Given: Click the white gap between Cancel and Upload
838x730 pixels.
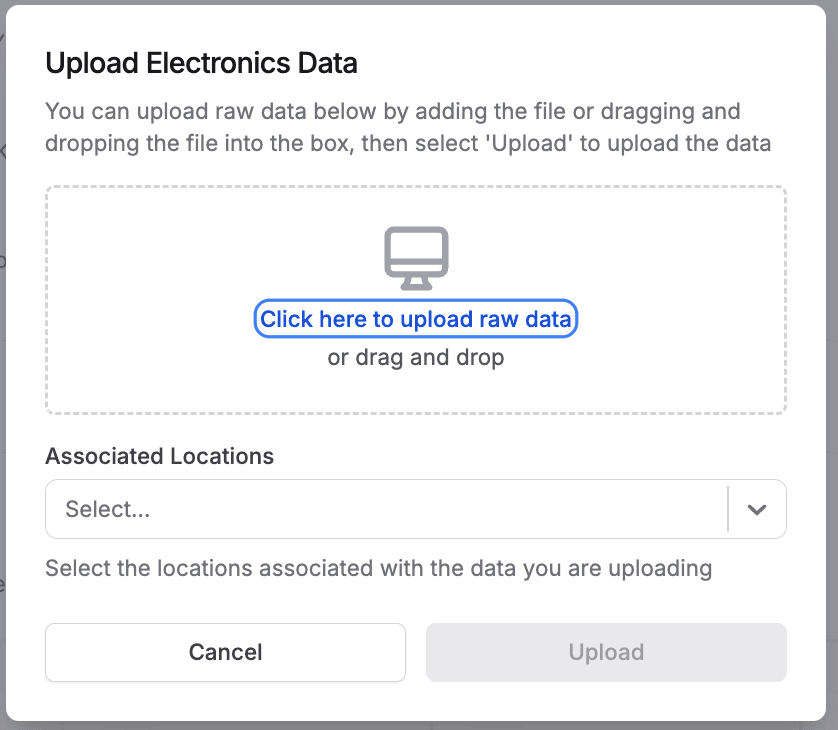Looking at the screenshot, I should pos(416,652).
